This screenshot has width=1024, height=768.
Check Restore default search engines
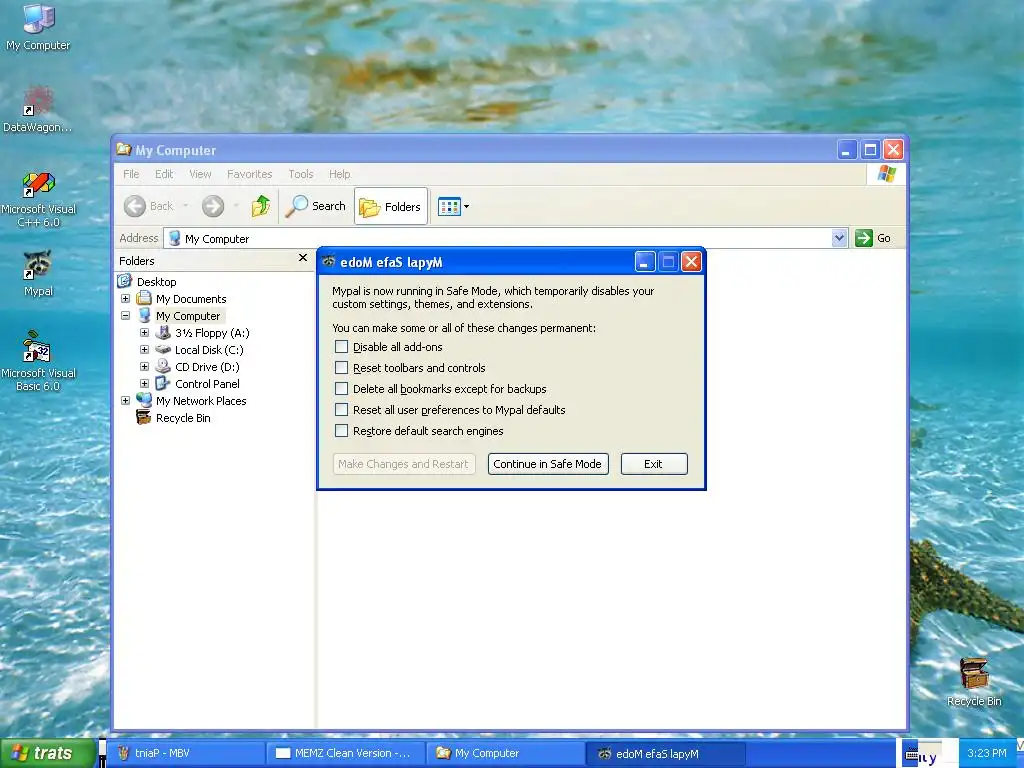(341, 430)
